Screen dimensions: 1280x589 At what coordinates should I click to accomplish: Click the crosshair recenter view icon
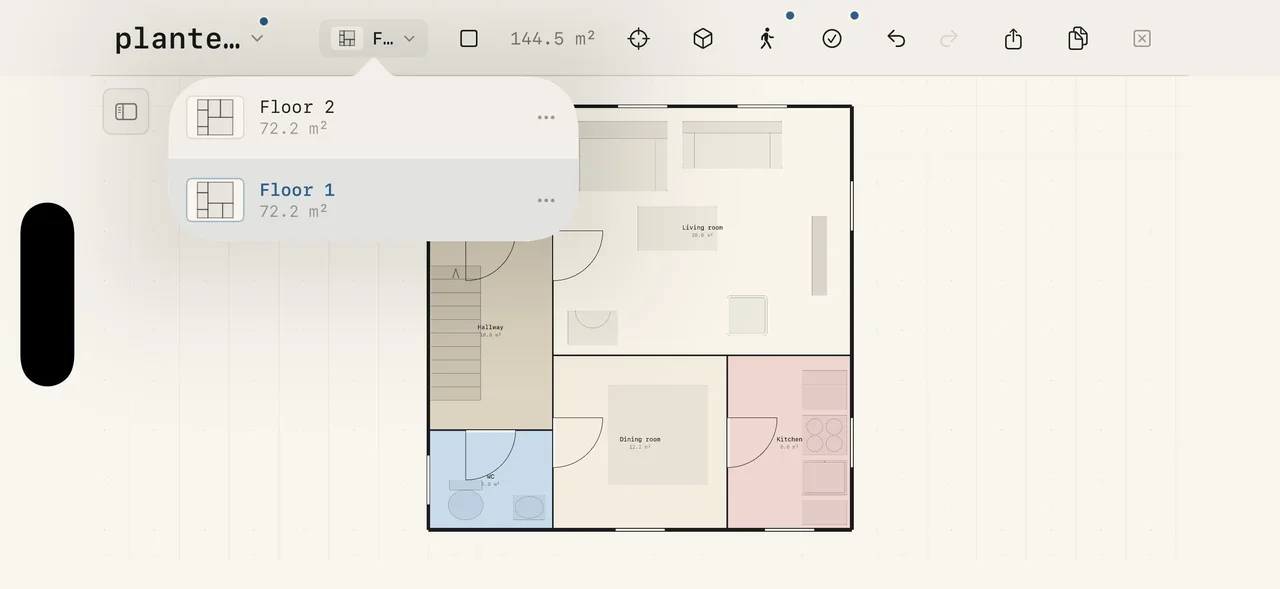coord(638,38)
